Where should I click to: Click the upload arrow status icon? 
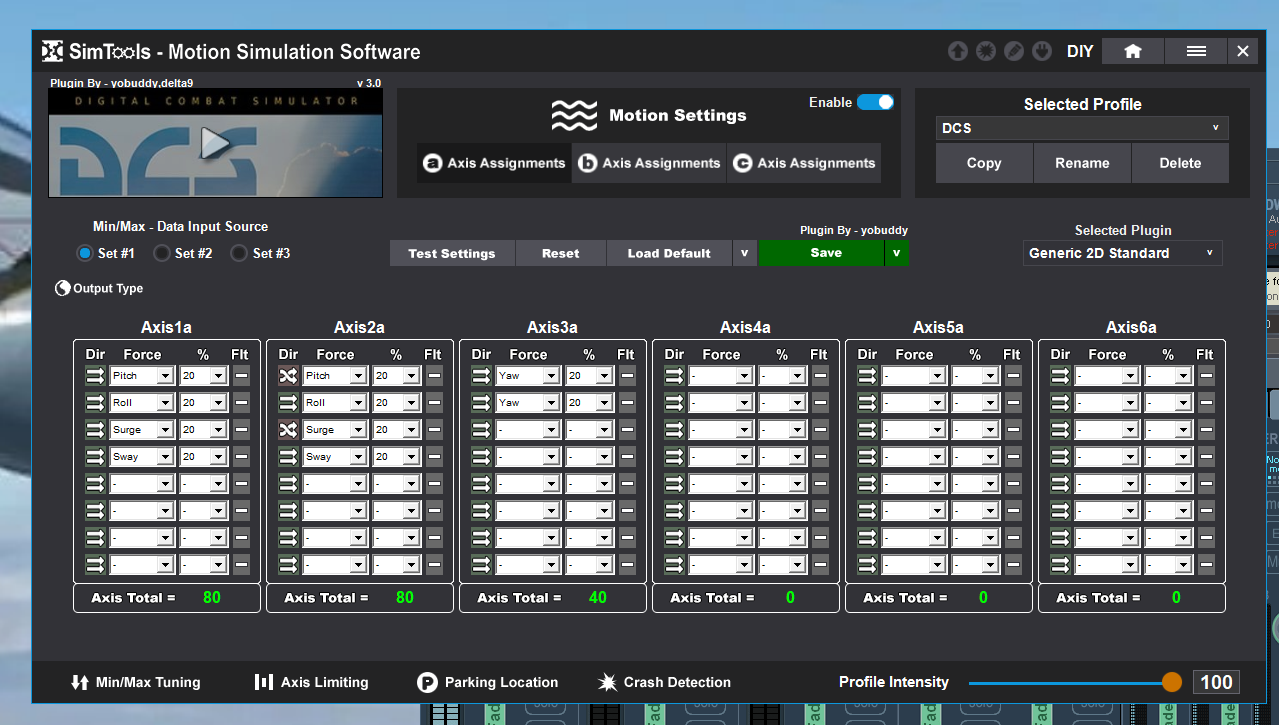pos(957,52)
